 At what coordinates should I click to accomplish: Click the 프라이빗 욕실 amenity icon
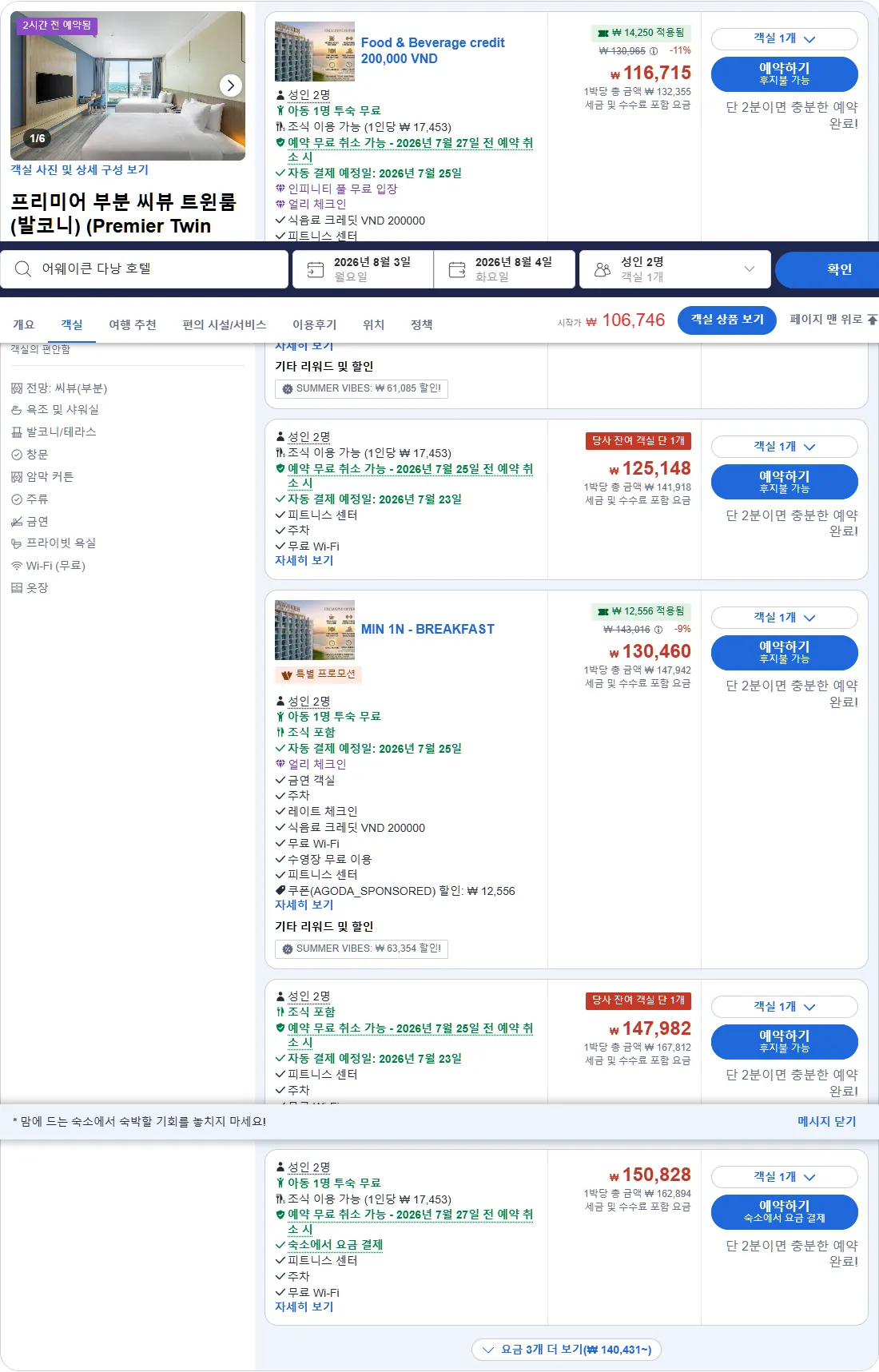(17, 543)
